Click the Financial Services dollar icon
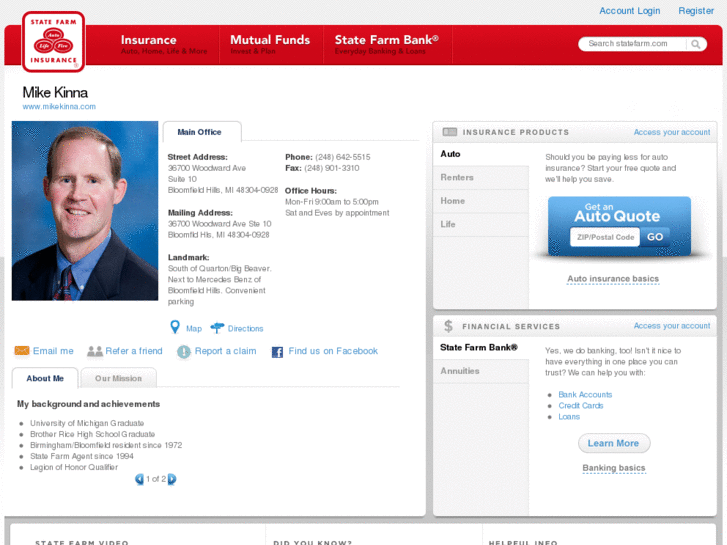727x545 pixels. [448, 326]
